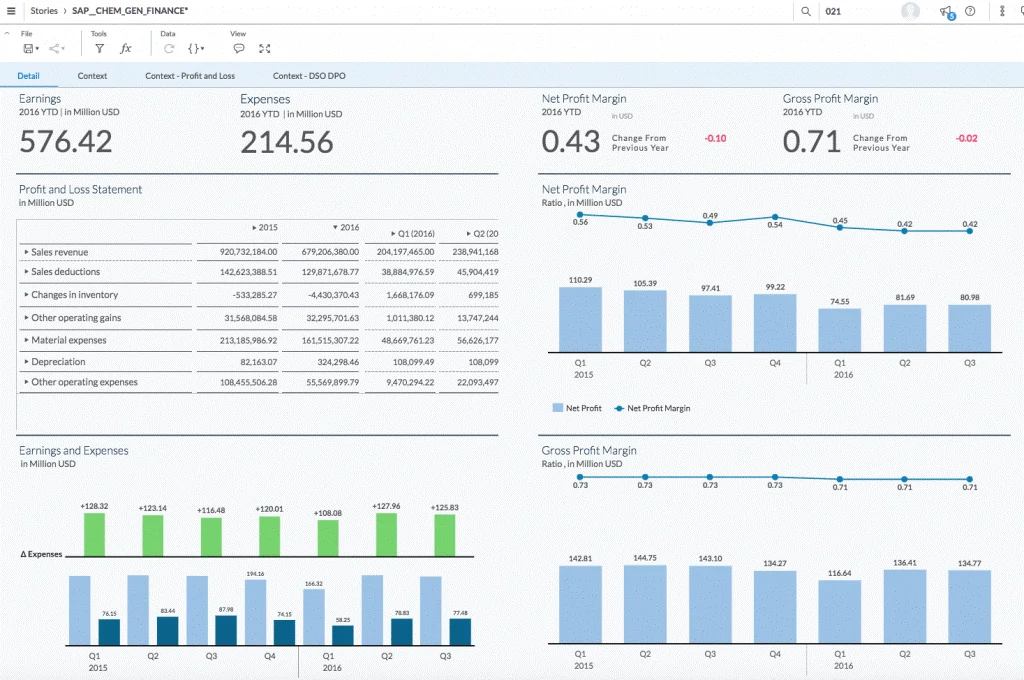Click the user profile avatar

pyautogui.click(x=910, y=11)
